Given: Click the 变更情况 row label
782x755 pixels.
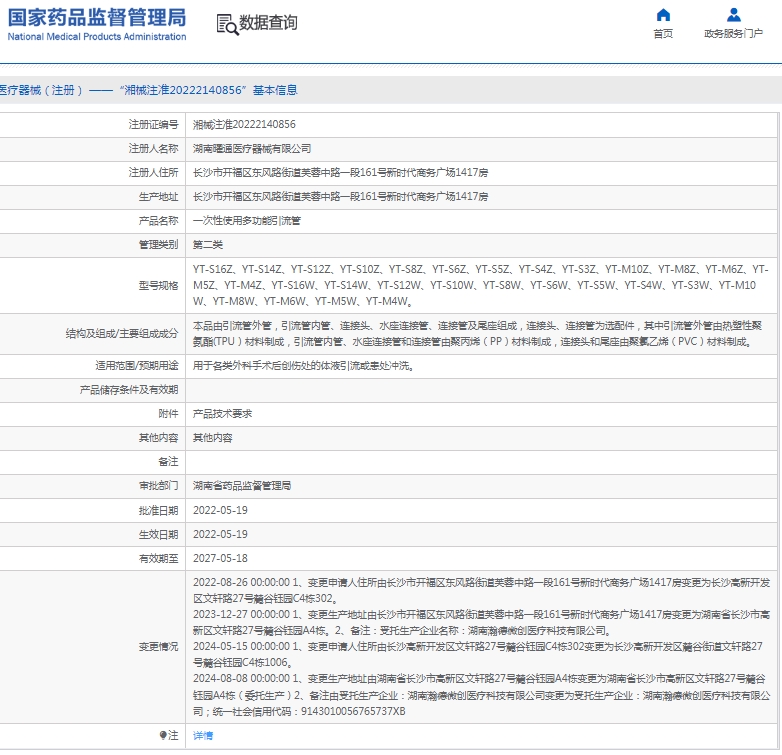Looking at the screenshot, I should point(158,646).
